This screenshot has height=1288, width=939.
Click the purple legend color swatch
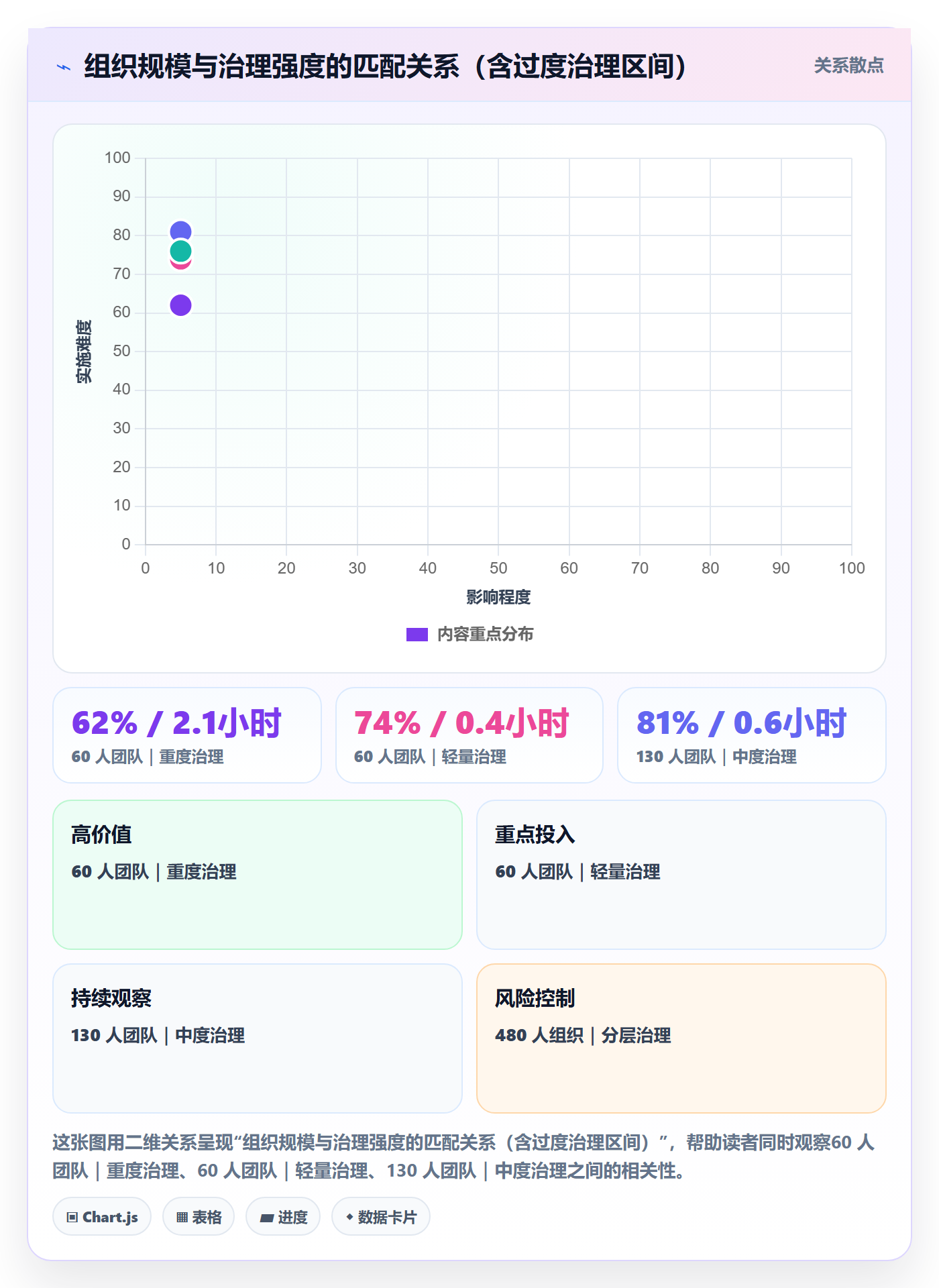coord(417,635)
